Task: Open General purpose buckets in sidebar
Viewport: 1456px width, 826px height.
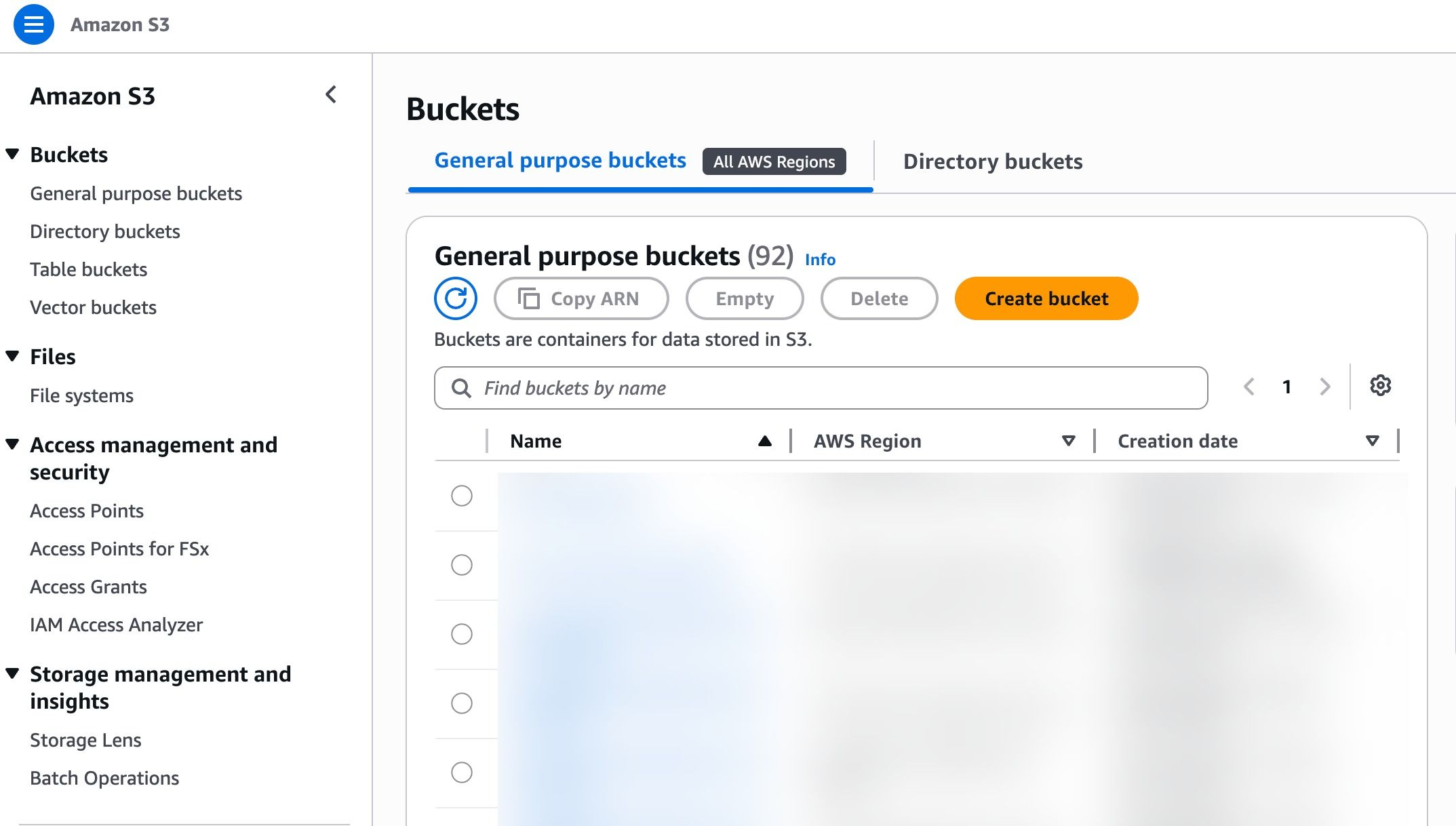Action: (136, 194)
